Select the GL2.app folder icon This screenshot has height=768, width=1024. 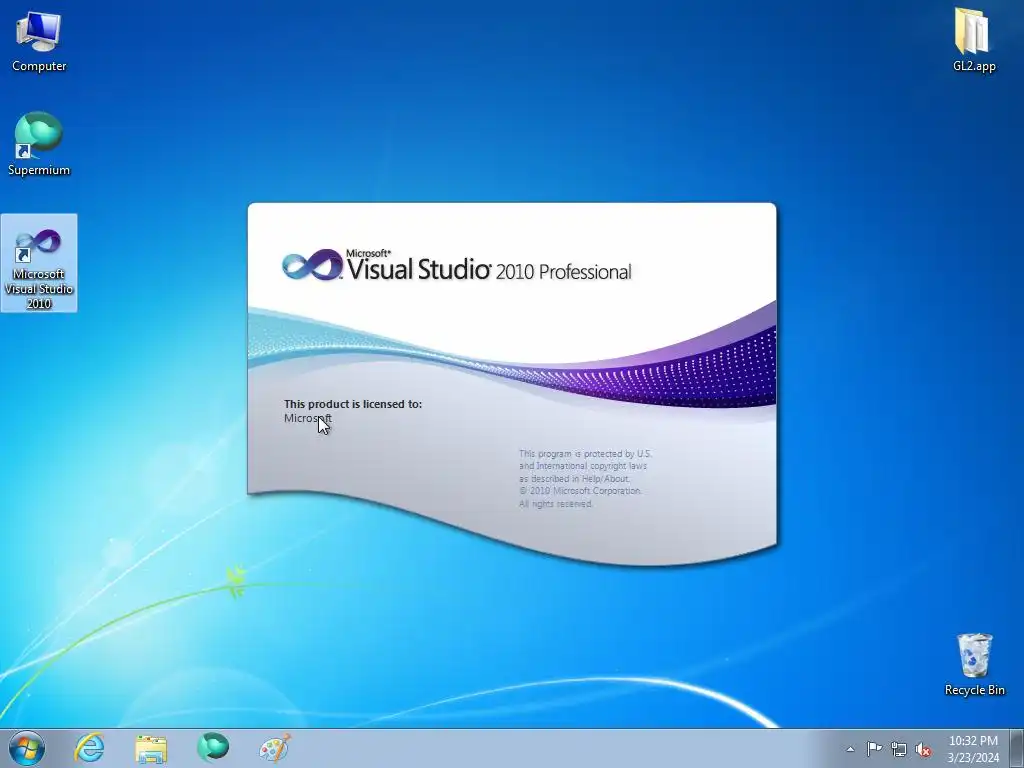[x=974, y=39]
